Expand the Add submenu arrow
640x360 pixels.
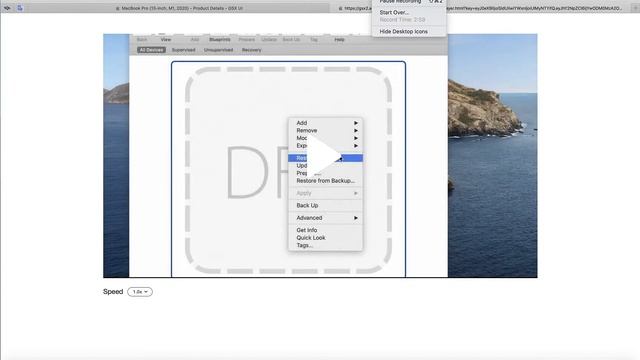click(356, 123)
